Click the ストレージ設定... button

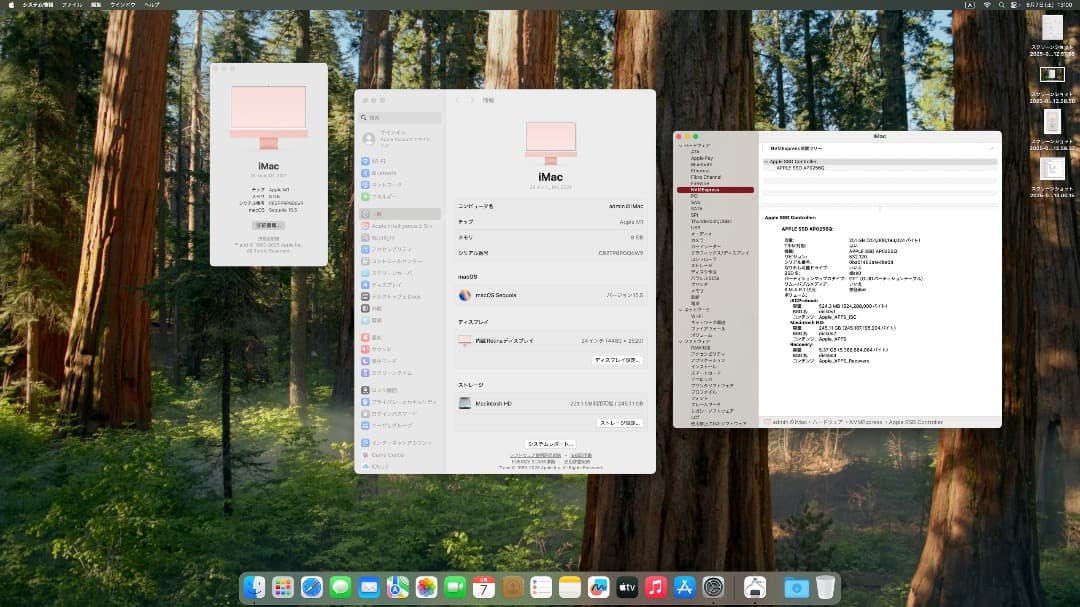[621, 423]
